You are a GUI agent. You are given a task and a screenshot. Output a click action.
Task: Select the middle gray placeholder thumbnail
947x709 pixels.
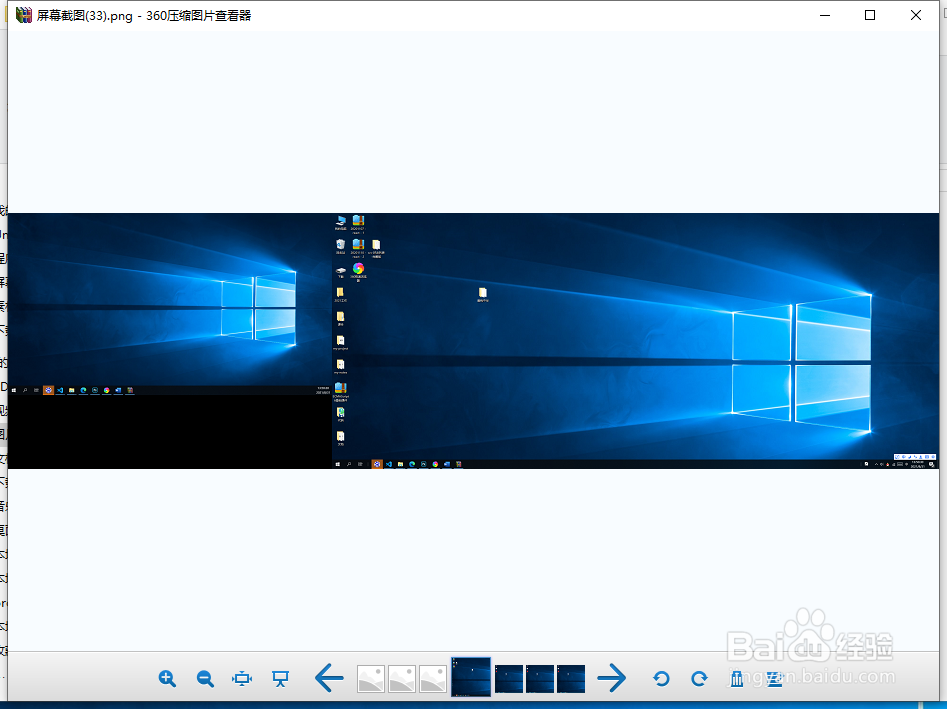tap(402, 678)
